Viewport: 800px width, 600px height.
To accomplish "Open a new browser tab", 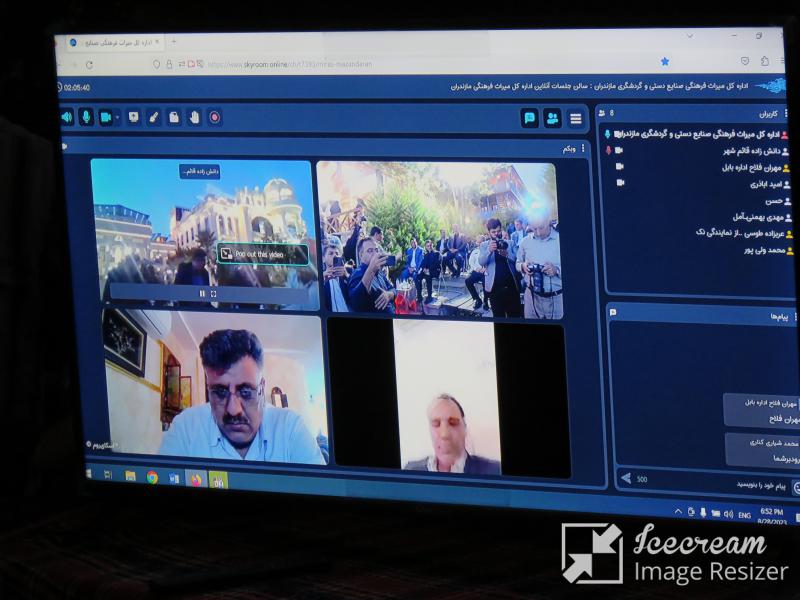I will click(x=174, y=41).
